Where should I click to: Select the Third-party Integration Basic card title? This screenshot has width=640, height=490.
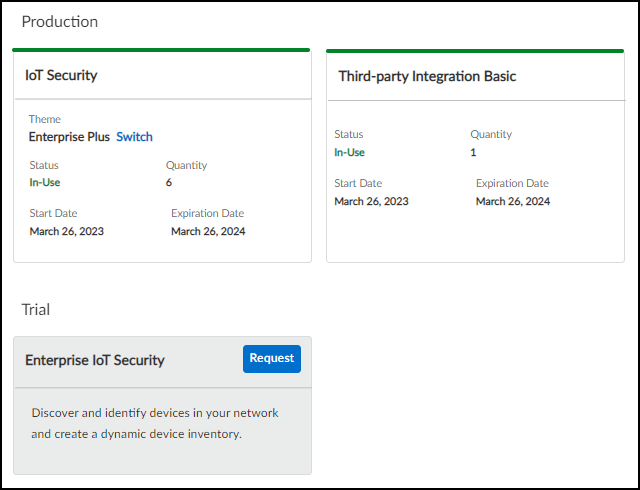pyautogui.click(x=427, y=76)
